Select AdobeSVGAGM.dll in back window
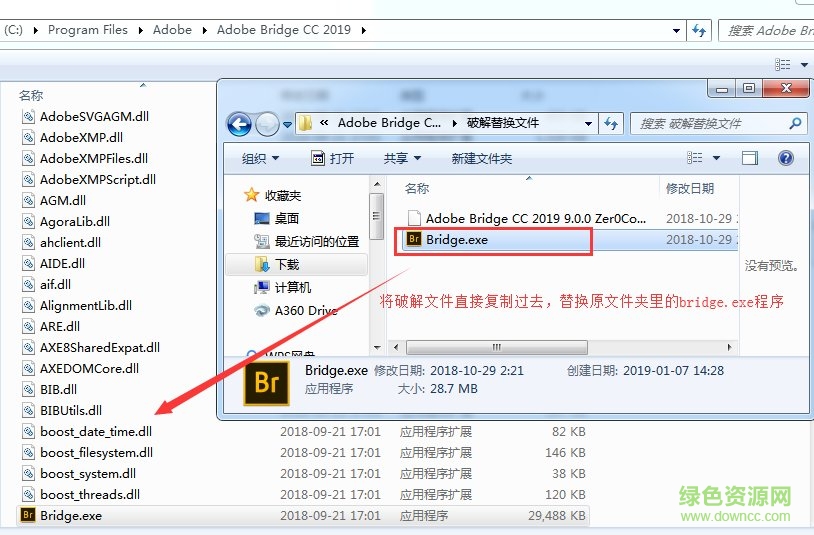Screen dimensions: 814x535 point(94,117)
